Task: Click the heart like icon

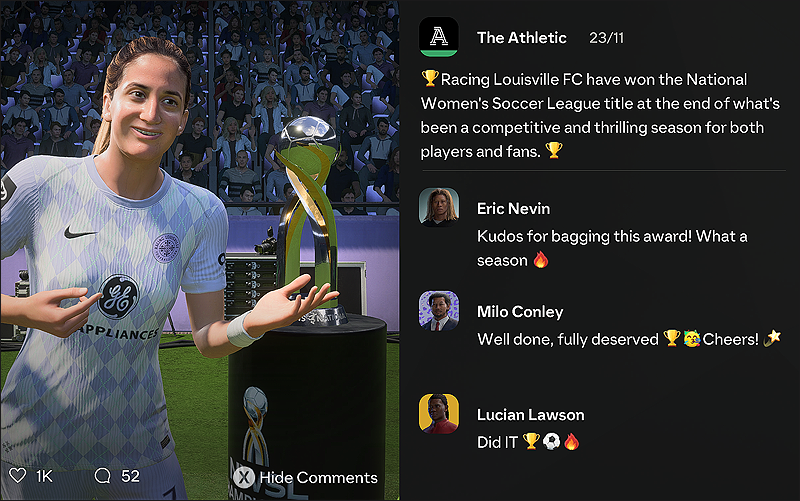Action: 18,475
